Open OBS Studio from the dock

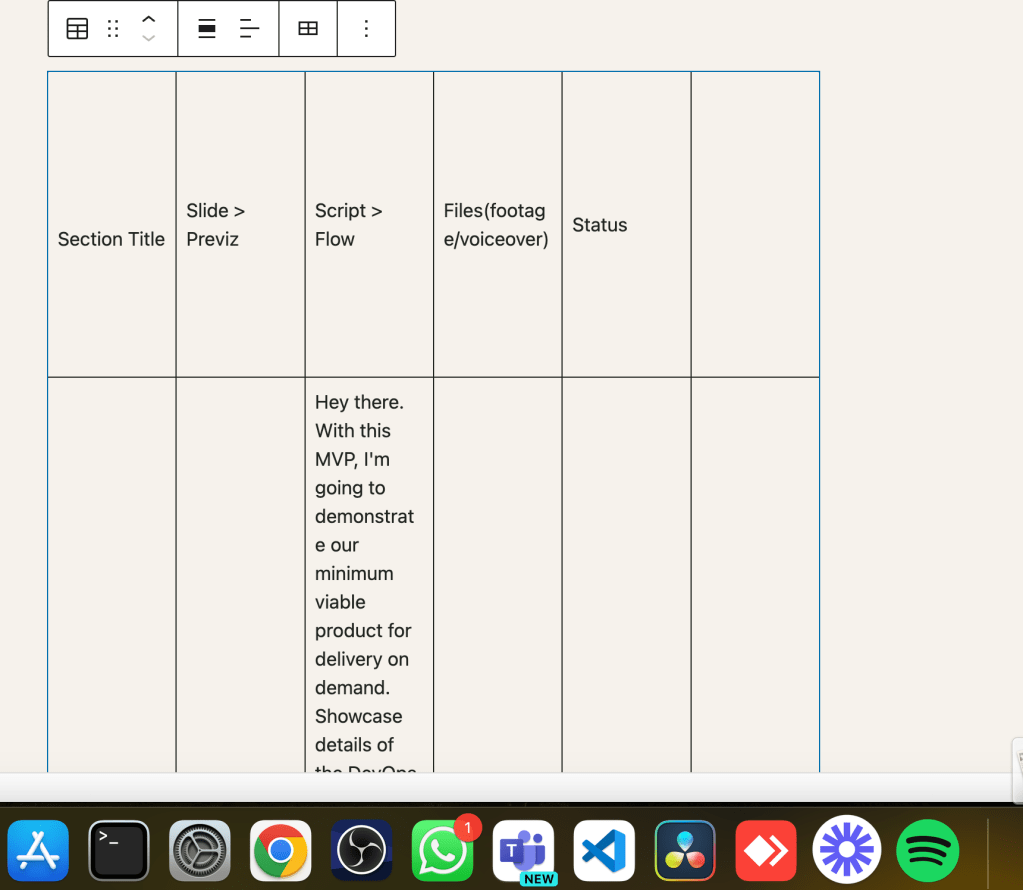click(361, 850)
